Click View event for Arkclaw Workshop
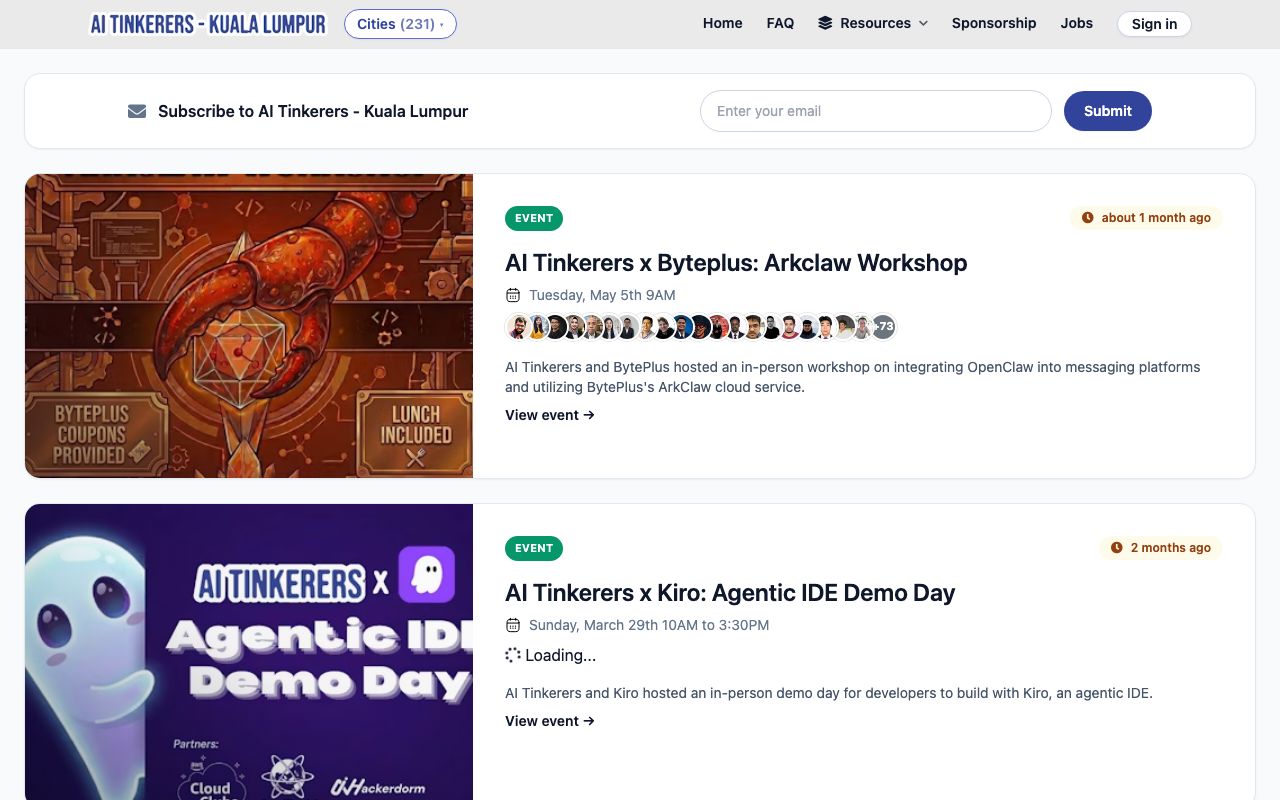 click(x=550, y=415)
